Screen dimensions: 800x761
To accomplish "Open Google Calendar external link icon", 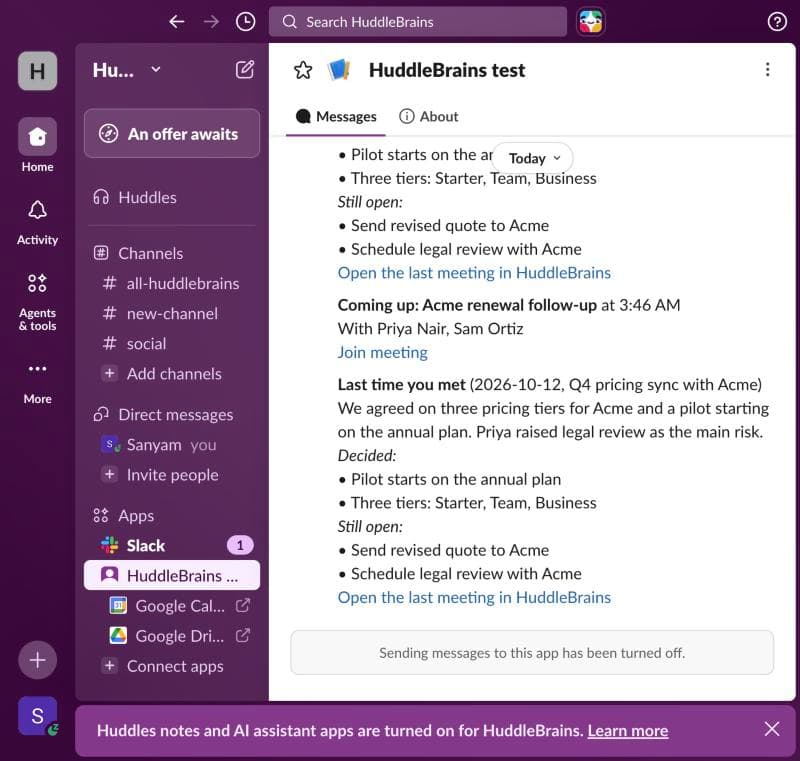I will coord(243,605).
